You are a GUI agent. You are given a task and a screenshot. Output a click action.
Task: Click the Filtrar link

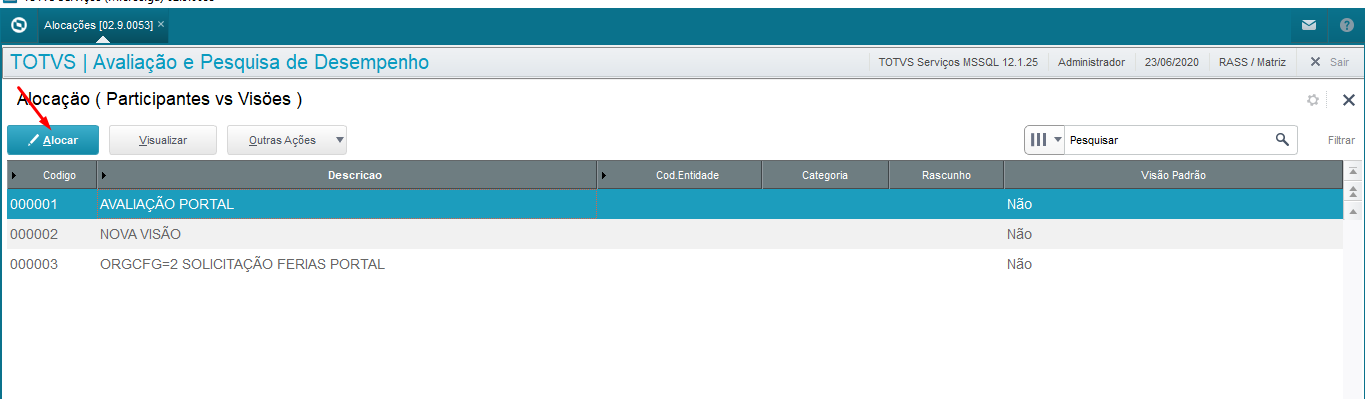(x=1341, y=140)
